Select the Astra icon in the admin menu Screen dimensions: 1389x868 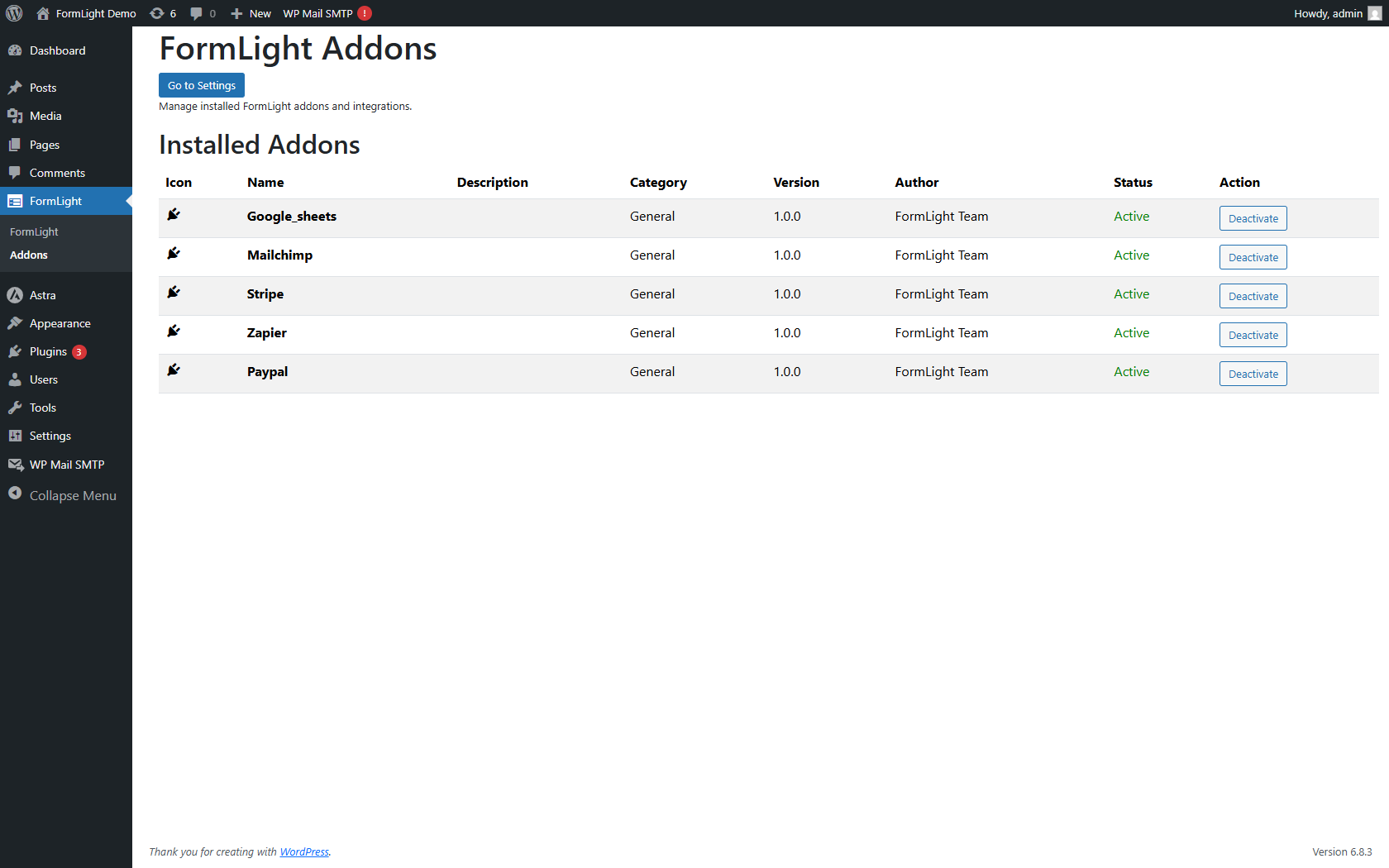tap(17, 295)
